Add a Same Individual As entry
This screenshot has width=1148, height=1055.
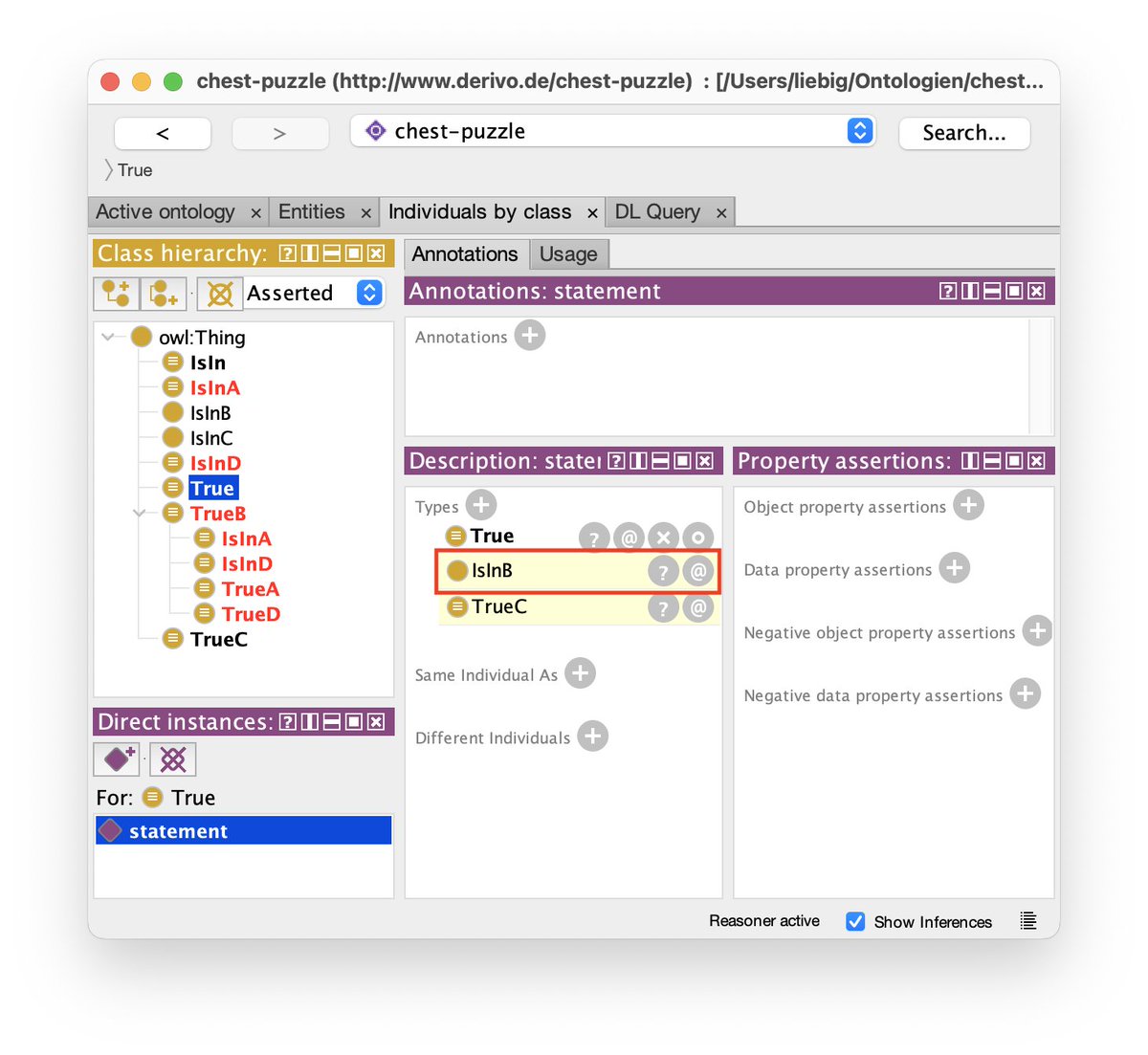click(580, 673)
